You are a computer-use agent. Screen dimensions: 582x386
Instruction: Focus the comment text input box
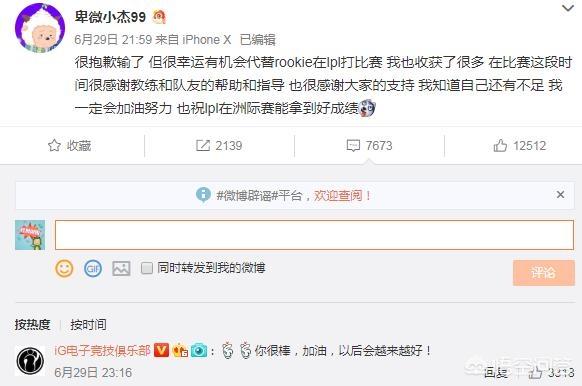(x=314, y=235)
